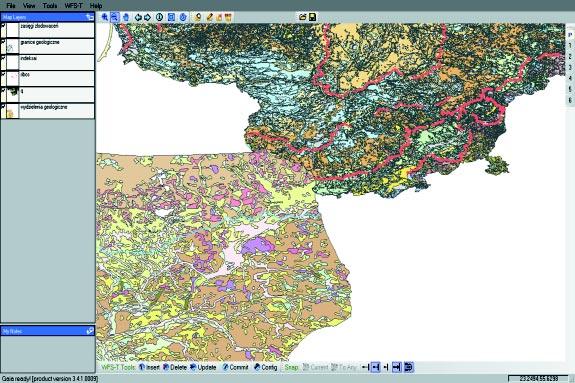This screenshot has width=575, height=383.
Task: Click the 'wydzielenia geologiczne' layer color thumbnail
Action: pos(12,111)
